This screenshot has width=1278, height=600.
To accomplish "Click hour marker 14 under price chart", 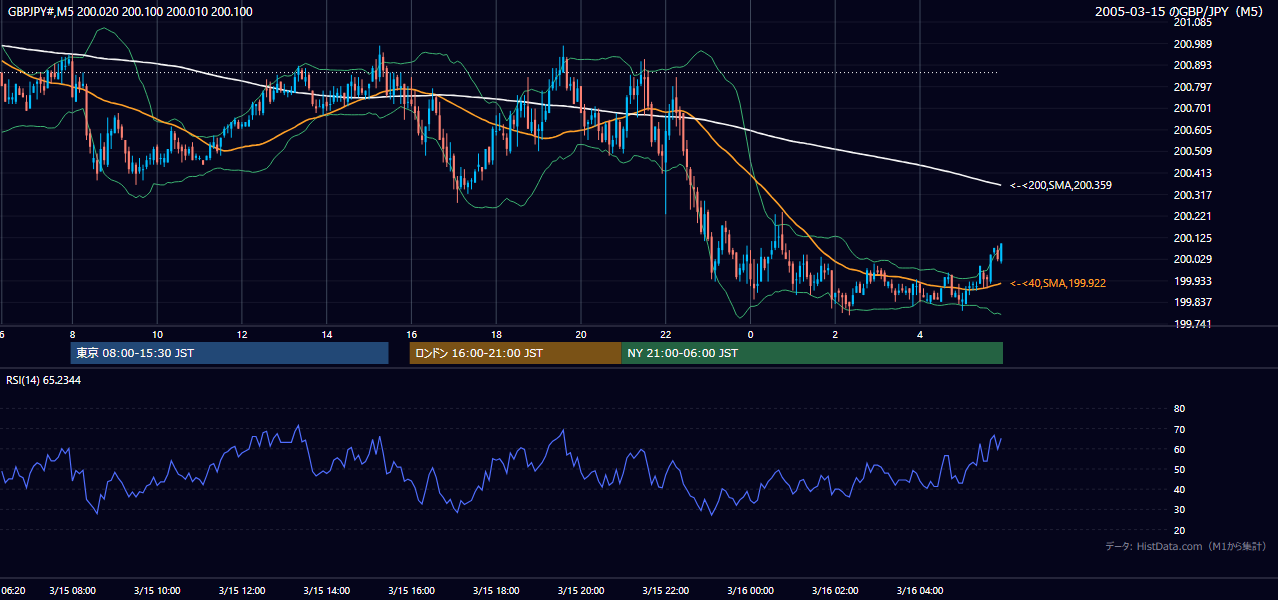I will (x=327, y=334).
